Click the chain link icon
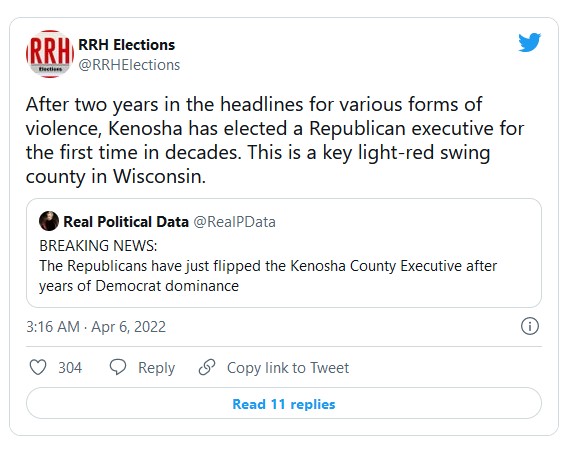Screen dimensions: 569x453 207,367
